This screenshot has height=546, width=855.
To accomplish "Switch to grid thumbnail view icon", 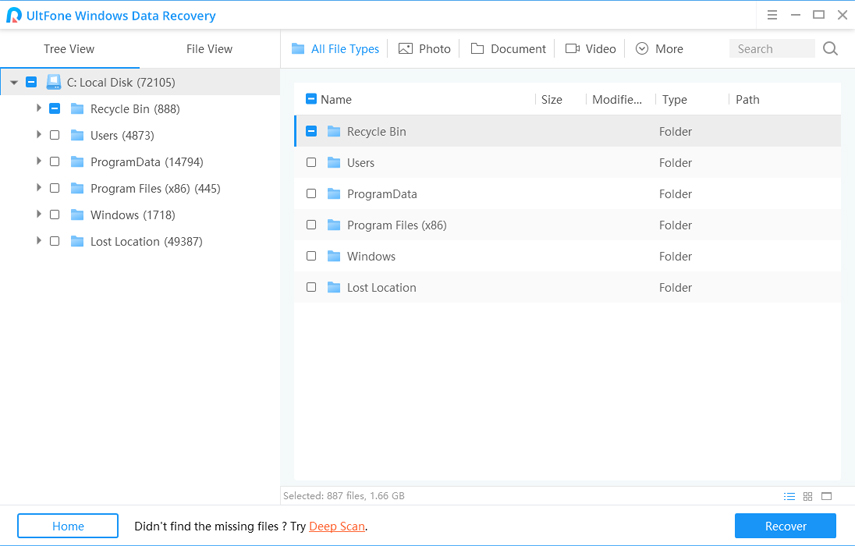I will tap(808, 496).
